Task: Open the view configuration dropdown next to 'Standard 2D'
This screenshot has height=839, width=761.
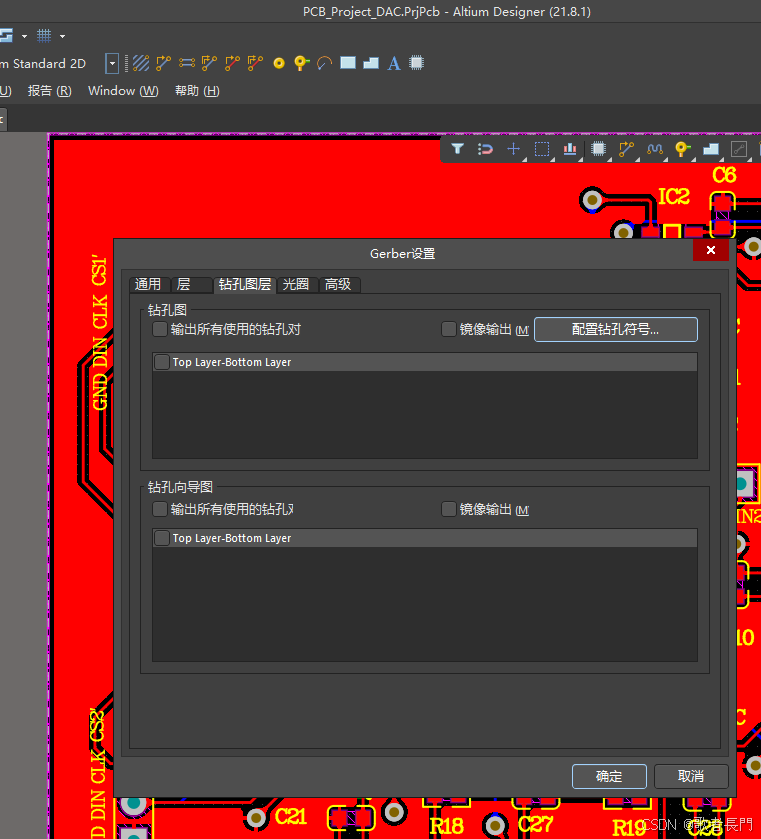Action: (x=112, y=64)
